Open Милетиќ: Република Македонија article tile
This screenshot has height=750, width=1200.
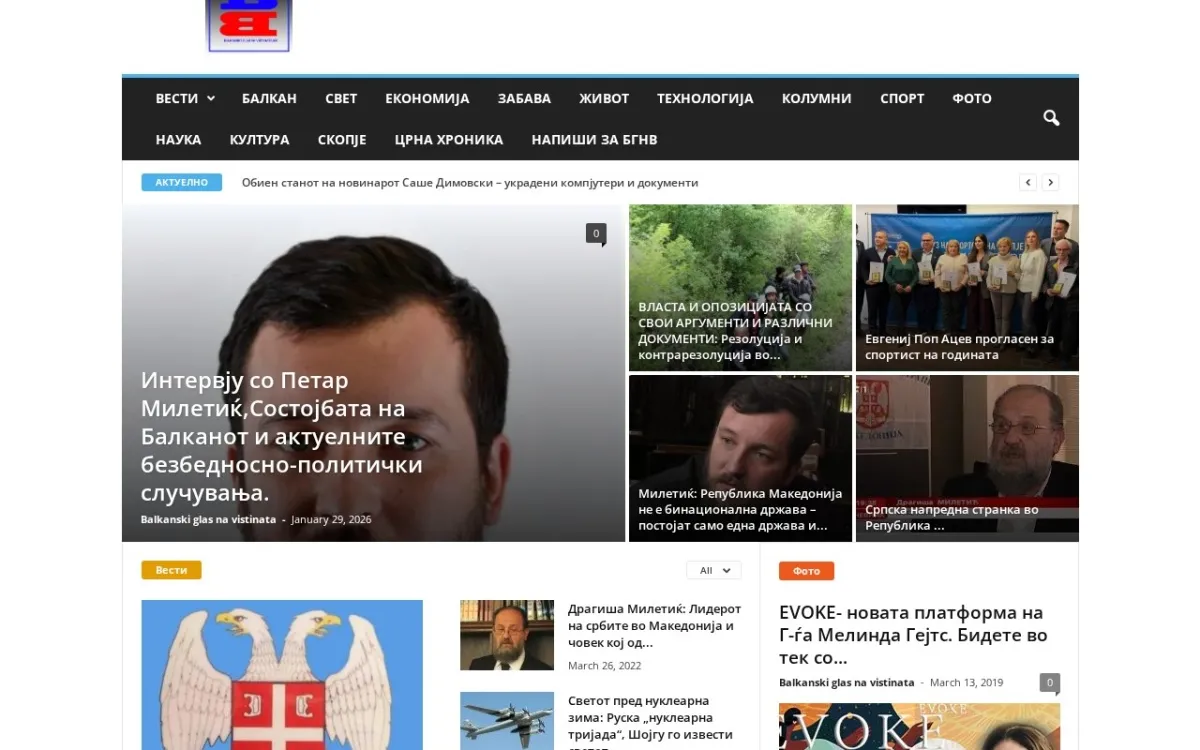pos(740,458)
